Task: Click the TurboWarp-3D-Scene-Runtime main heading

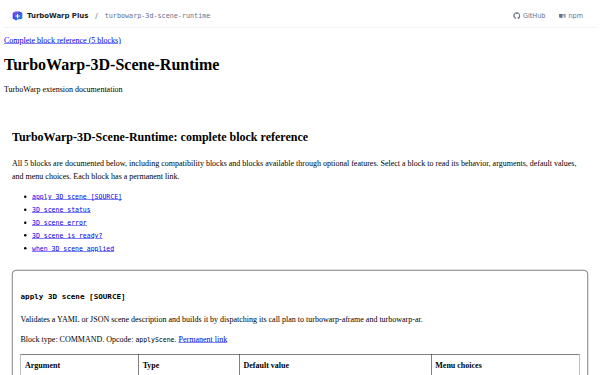Action: pos(112,65)
